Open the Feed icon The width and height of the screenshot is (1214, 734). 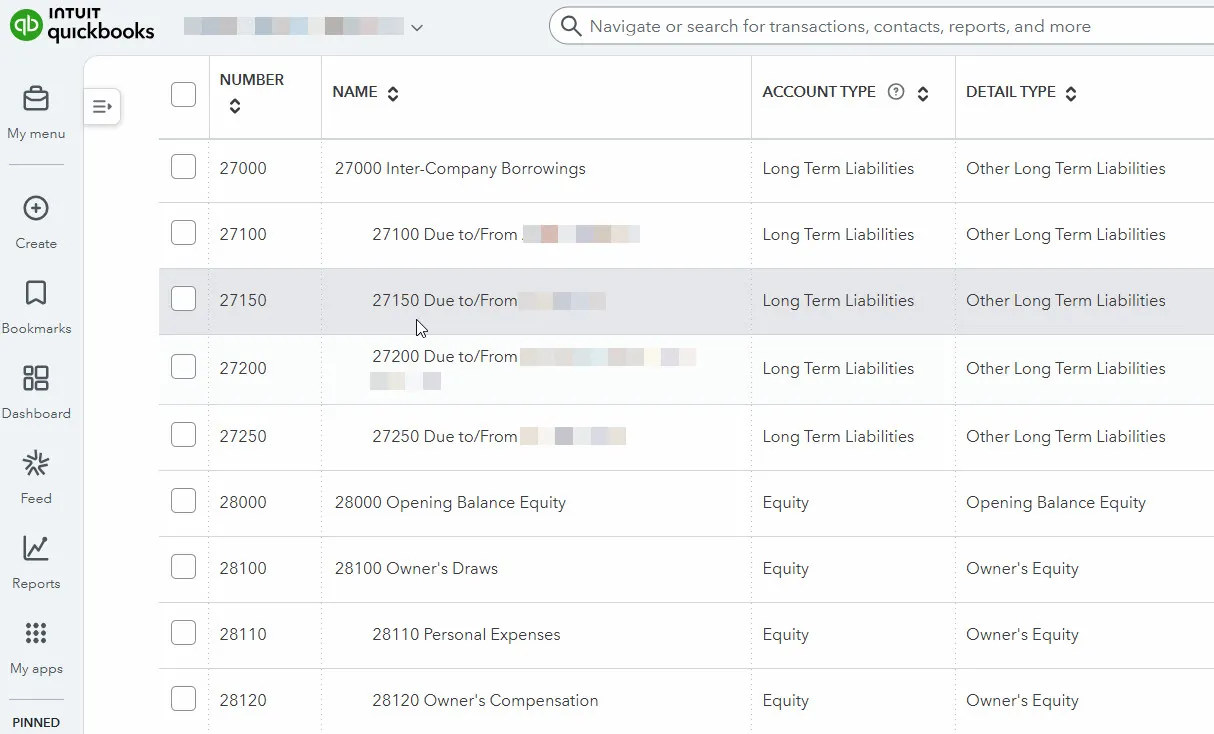point(36,464)
